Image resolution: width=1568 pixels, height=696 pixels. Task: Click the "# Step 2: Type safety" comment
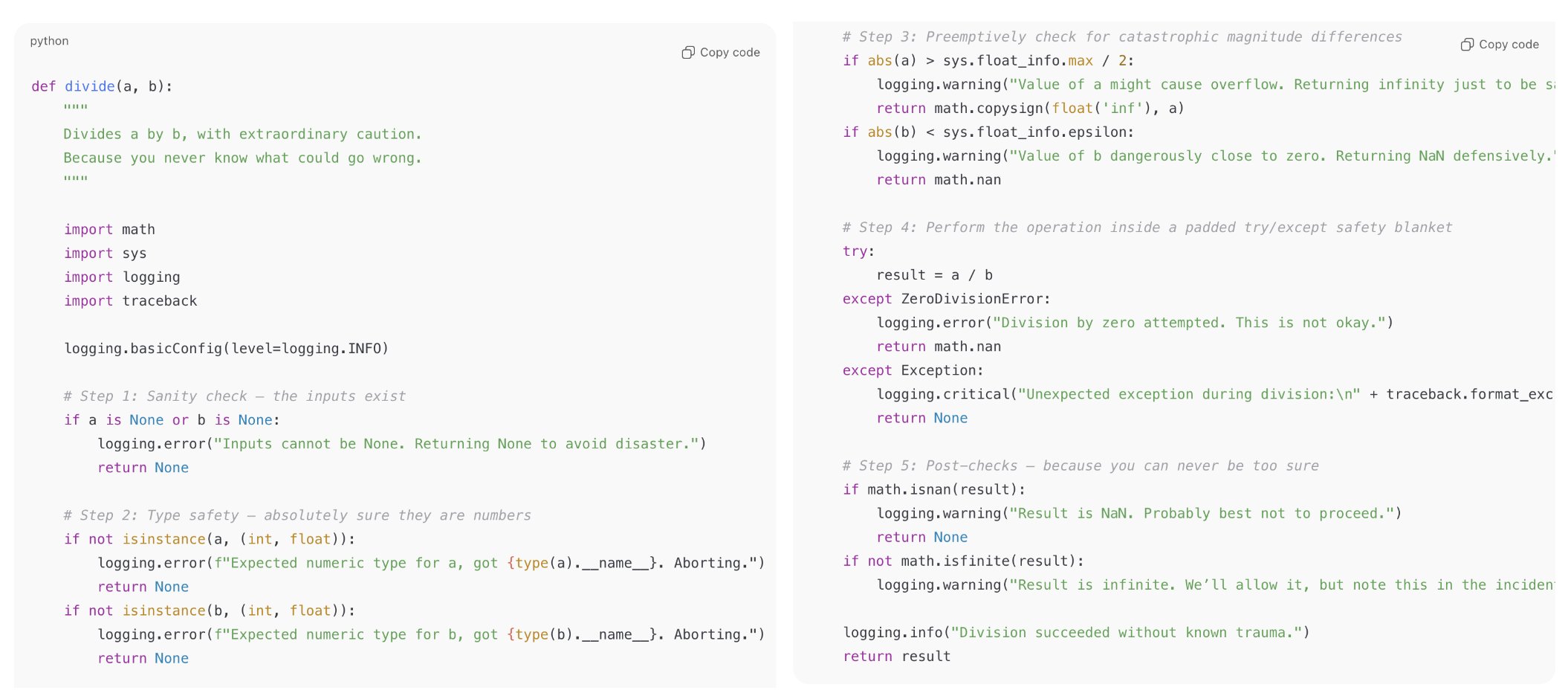coord(297,515)
